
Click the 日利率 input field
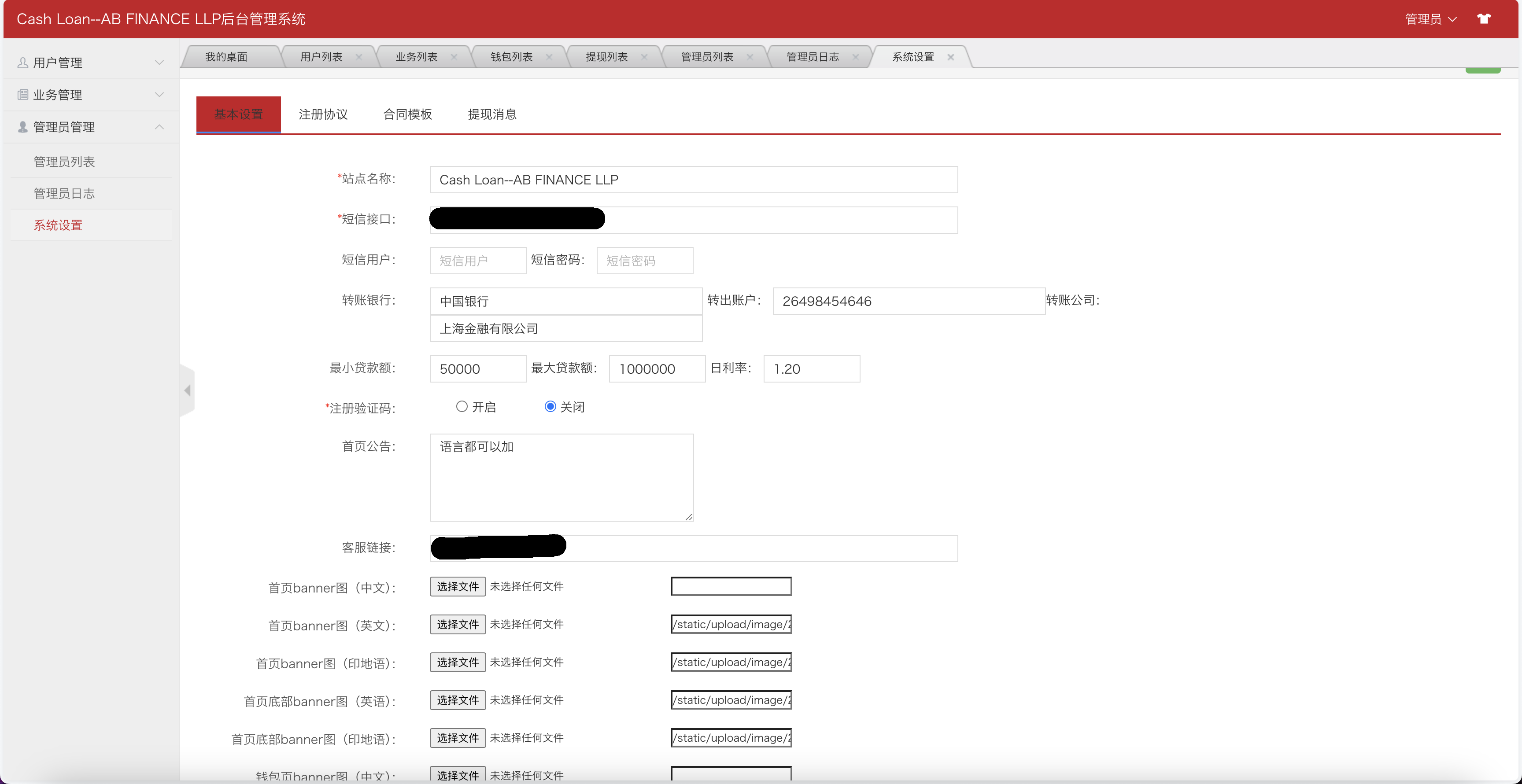811,369
